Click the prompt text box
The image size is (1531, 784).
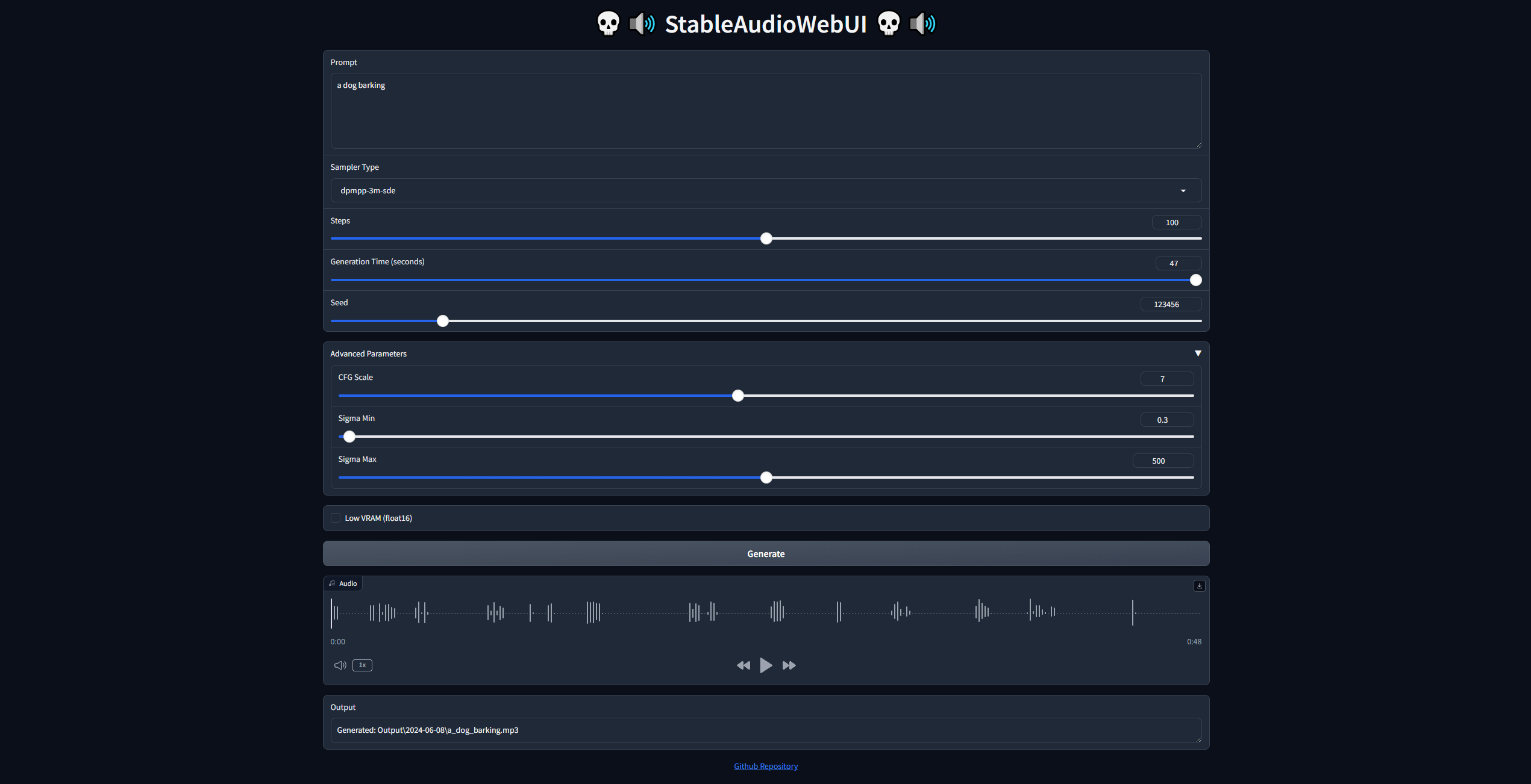[x=765, y=111]
